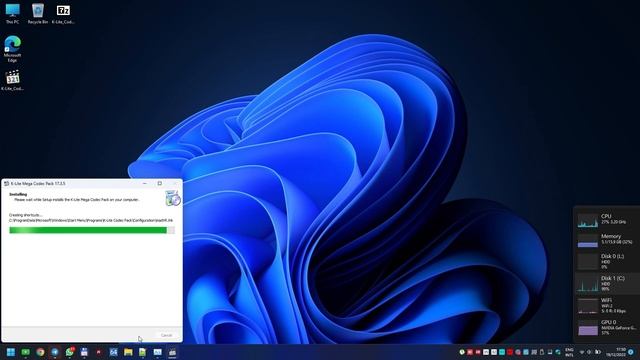Open the Recycle Bin desktop icon
This screenshot has width=640, height=360.
(38, 13)
